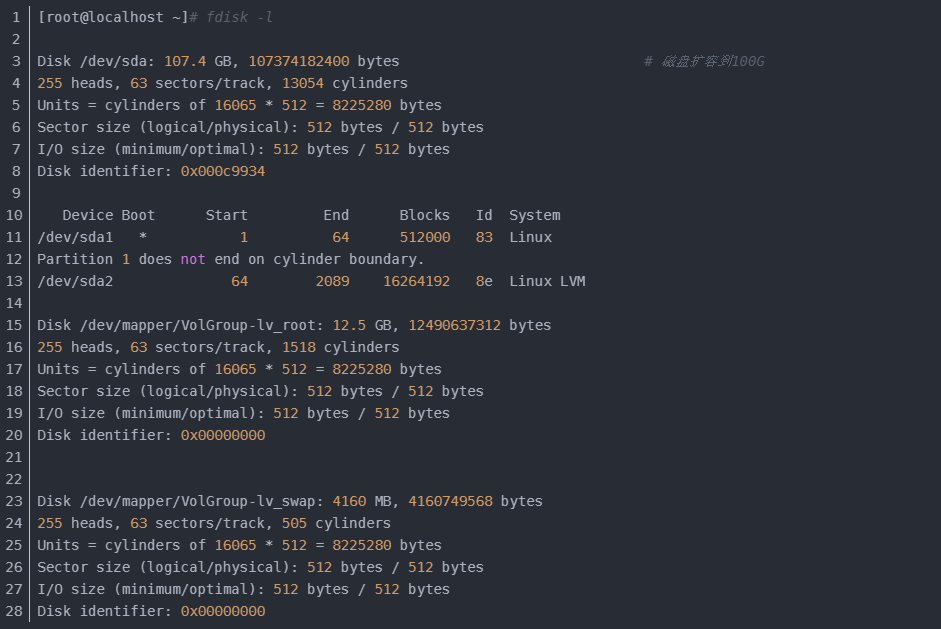Click the '107.4' GB size value
941x629 pixels.
click(x=185, y=61)
